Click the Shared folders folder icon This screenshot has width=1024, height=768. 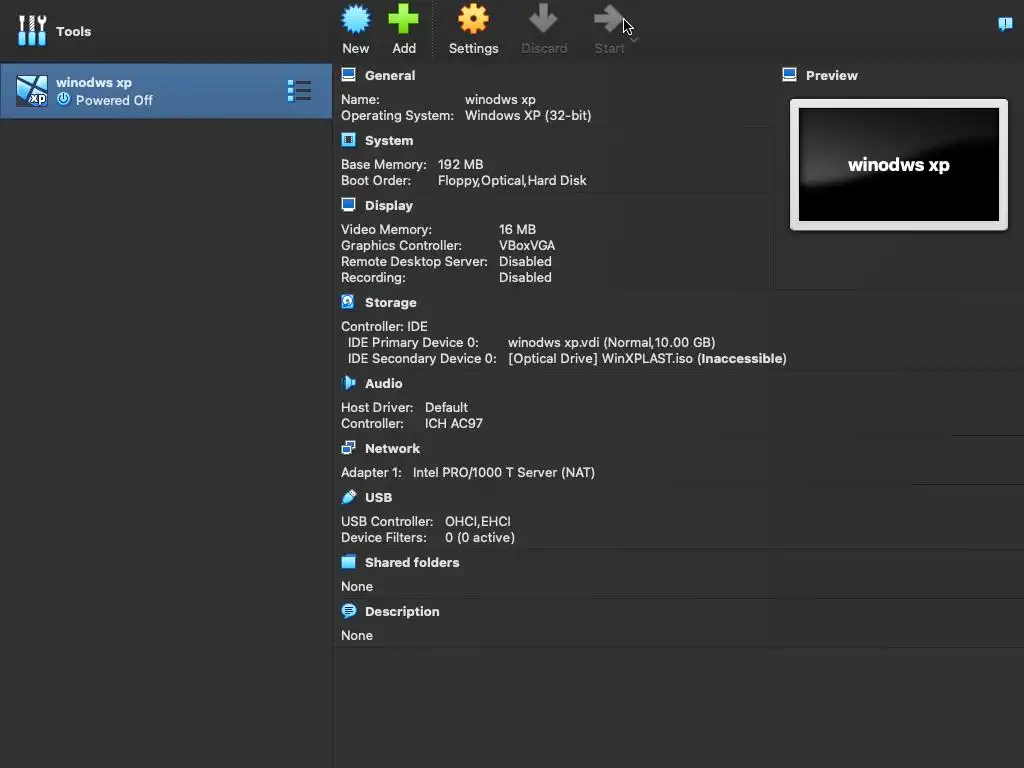click(x=349, y=562)
